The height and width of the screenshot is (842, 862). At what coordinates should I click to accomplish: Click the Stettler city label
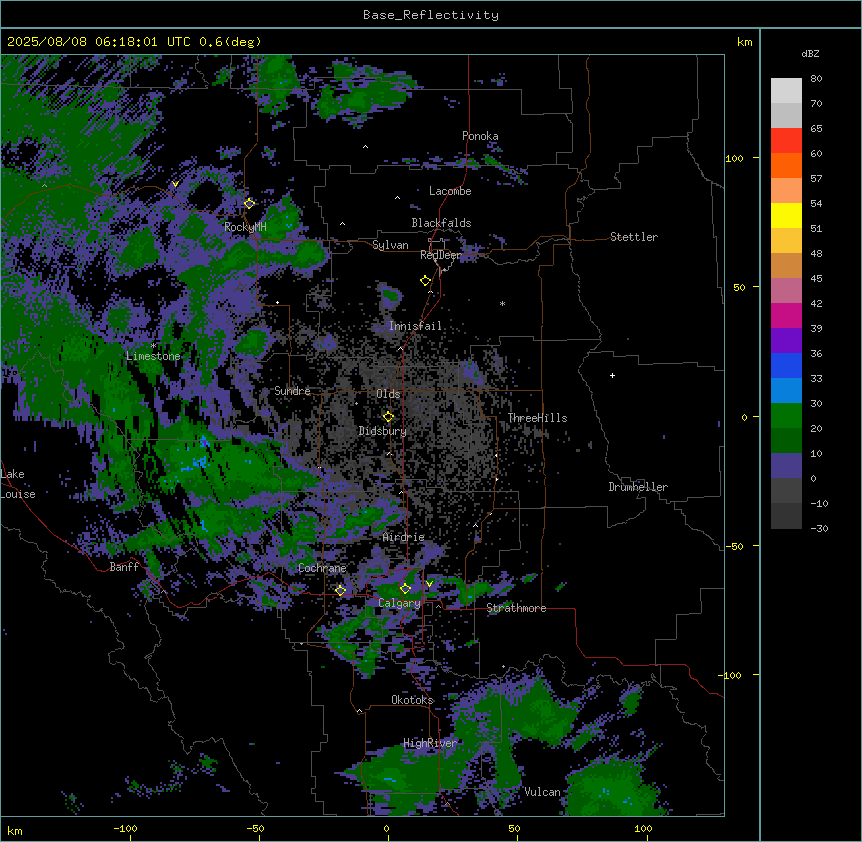tap(634, 237)
